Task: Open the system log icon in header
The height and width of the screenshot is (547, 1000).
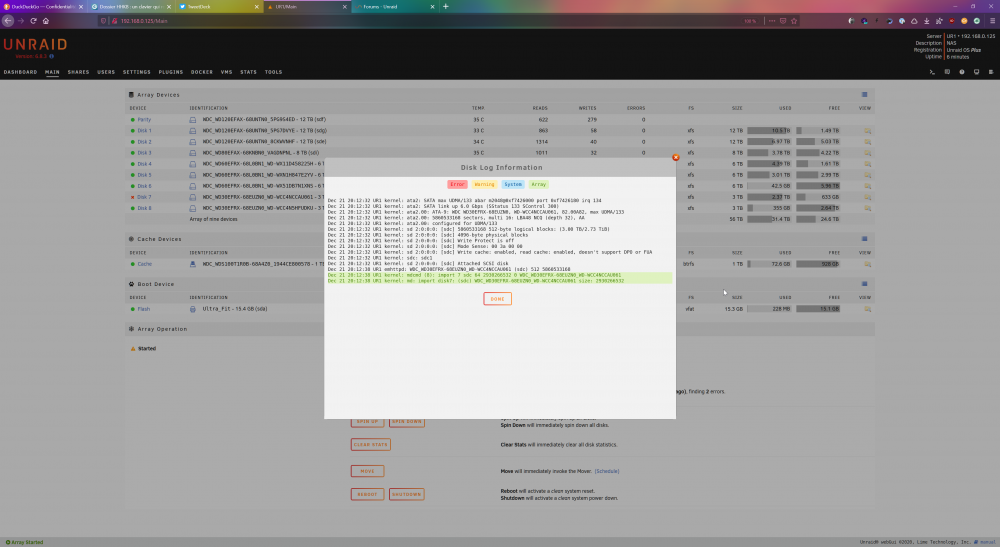Action: (991, 72)
